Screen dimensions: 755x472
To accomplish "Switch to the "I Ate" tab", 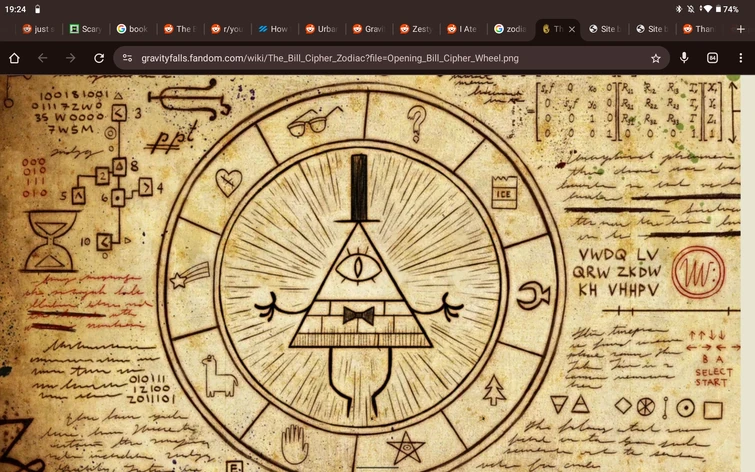I will click(x=463, y=29).
